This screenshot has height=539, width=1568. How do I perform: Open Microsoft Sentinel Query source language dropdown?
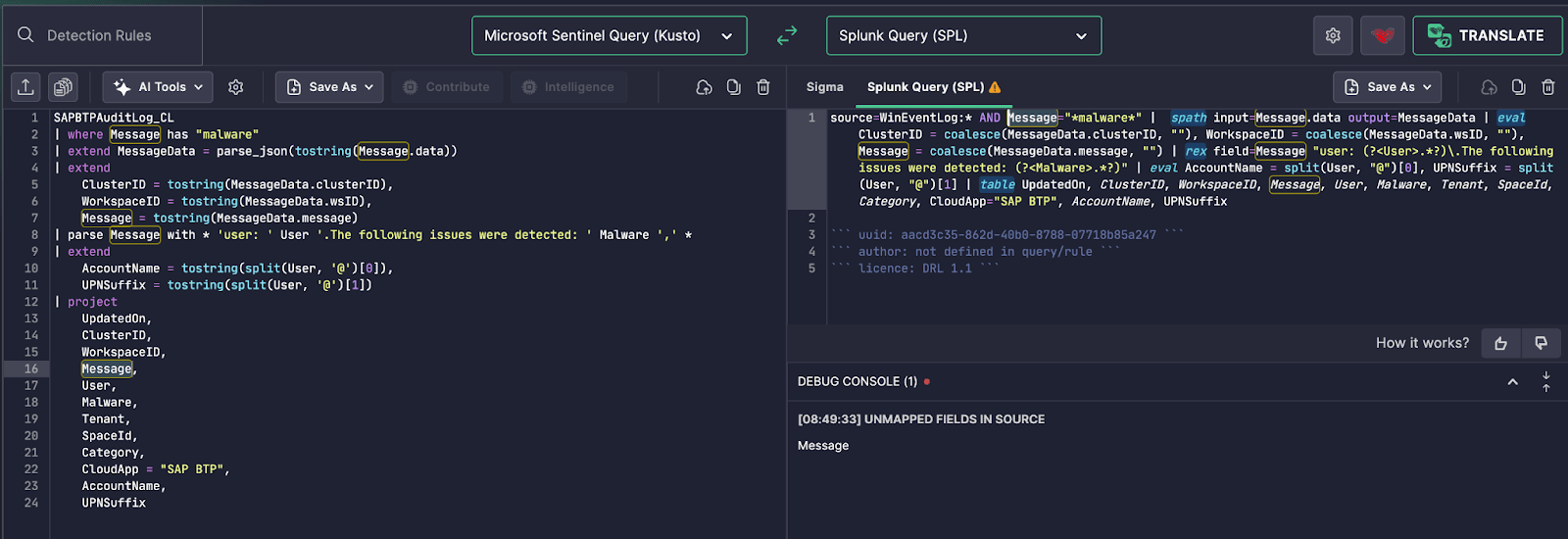609,35
